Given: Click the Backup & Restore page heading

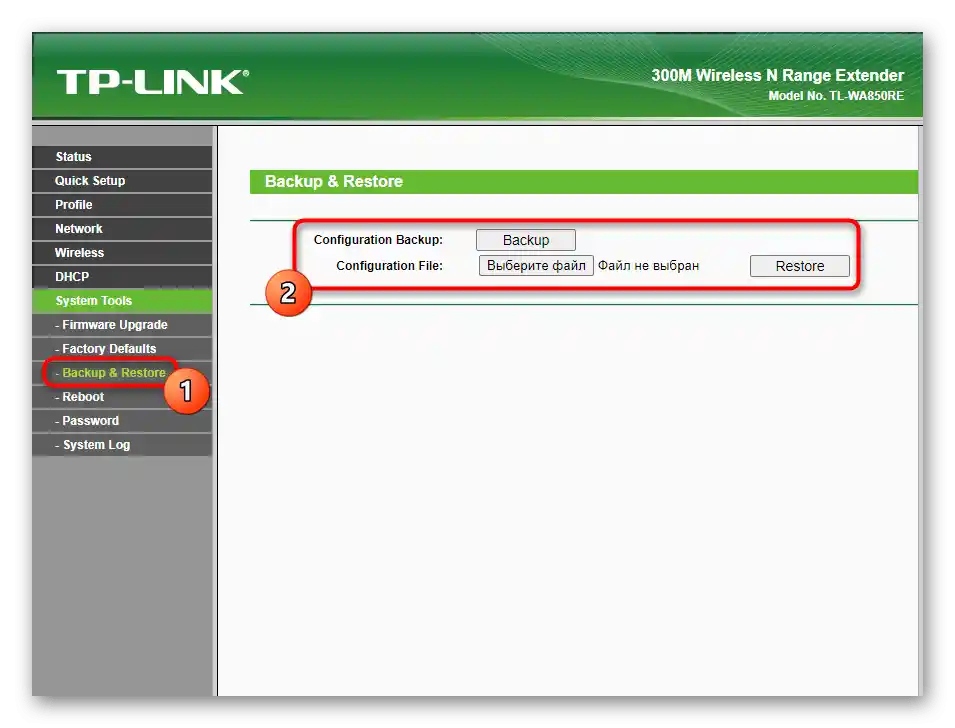Looking at the screenshot, I should tap(334, 182).
